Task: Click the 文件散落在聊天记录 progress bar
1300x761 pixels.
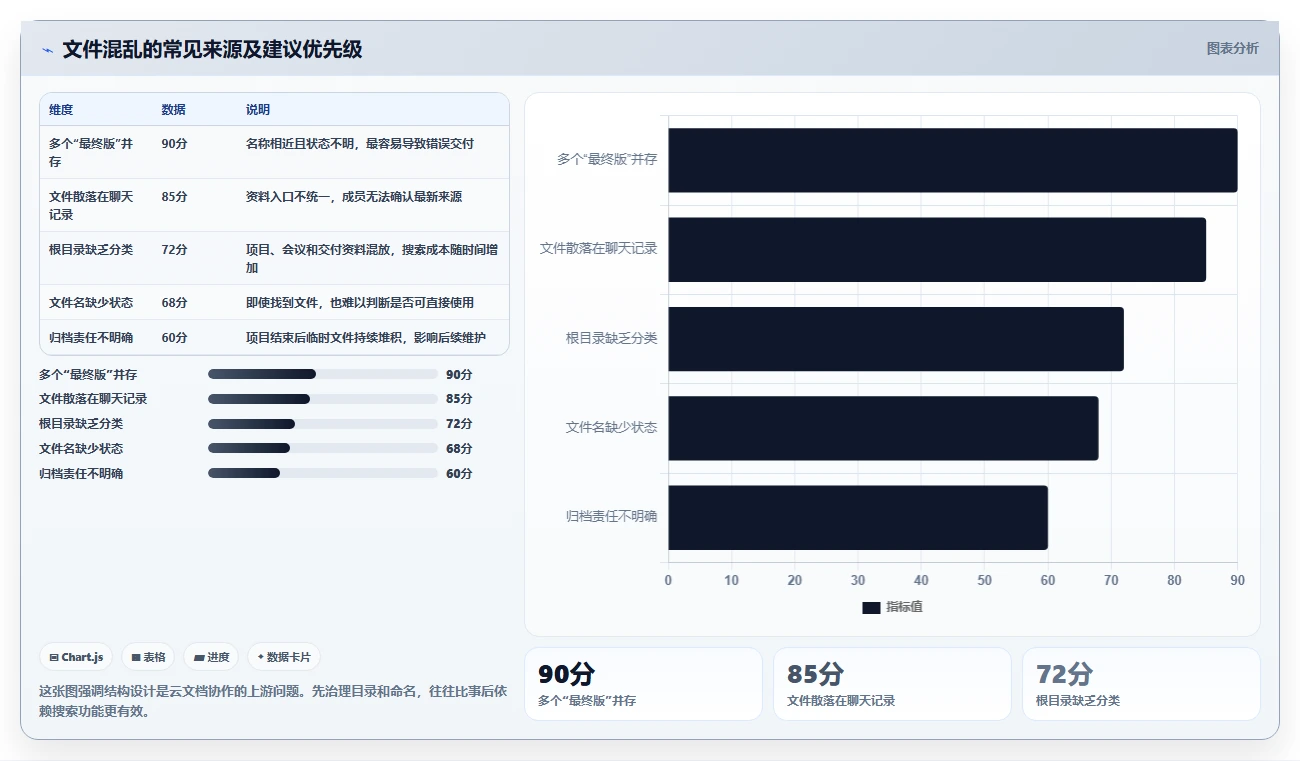Action: point(323,399)
